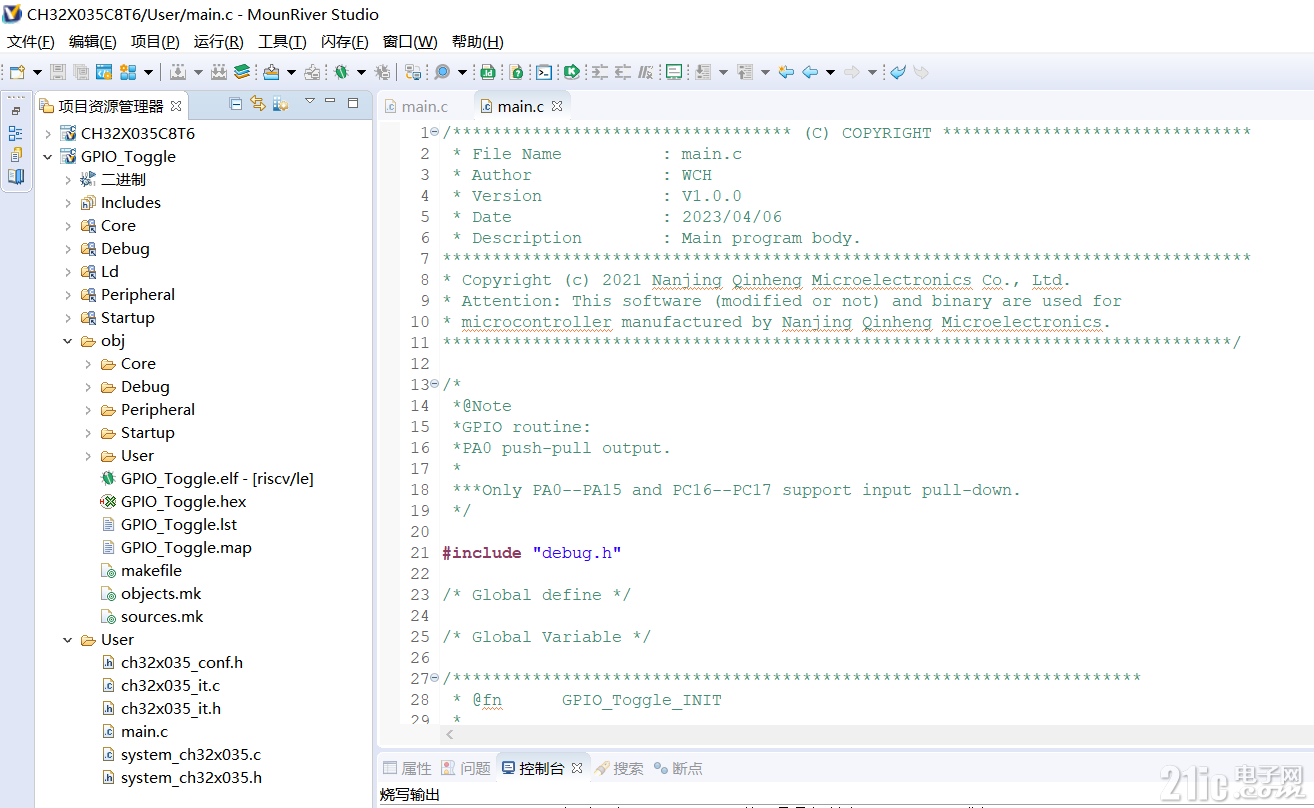Screen dimensions: 1314x808
Task: Click the green stacked layers toolbar icon
Action: coord(242,72)
